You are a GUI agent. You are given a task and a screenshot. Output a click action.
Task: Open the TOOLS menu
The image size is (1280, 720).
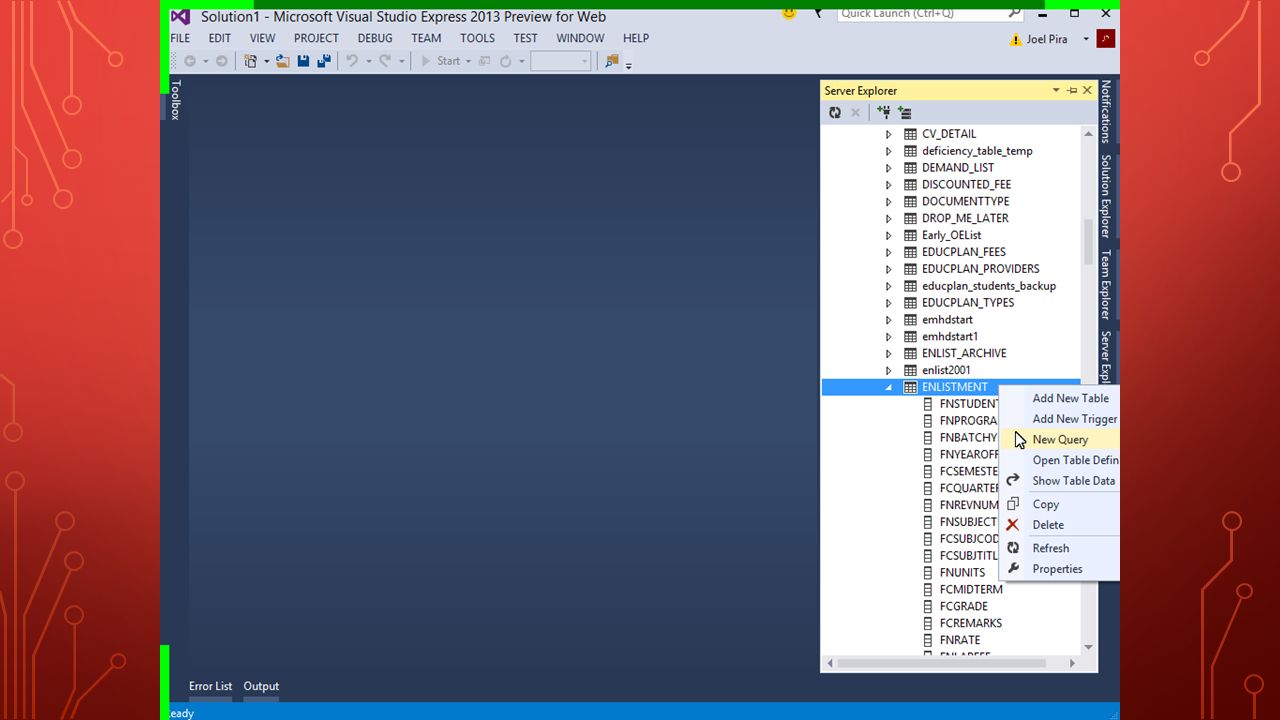point(477,38)
